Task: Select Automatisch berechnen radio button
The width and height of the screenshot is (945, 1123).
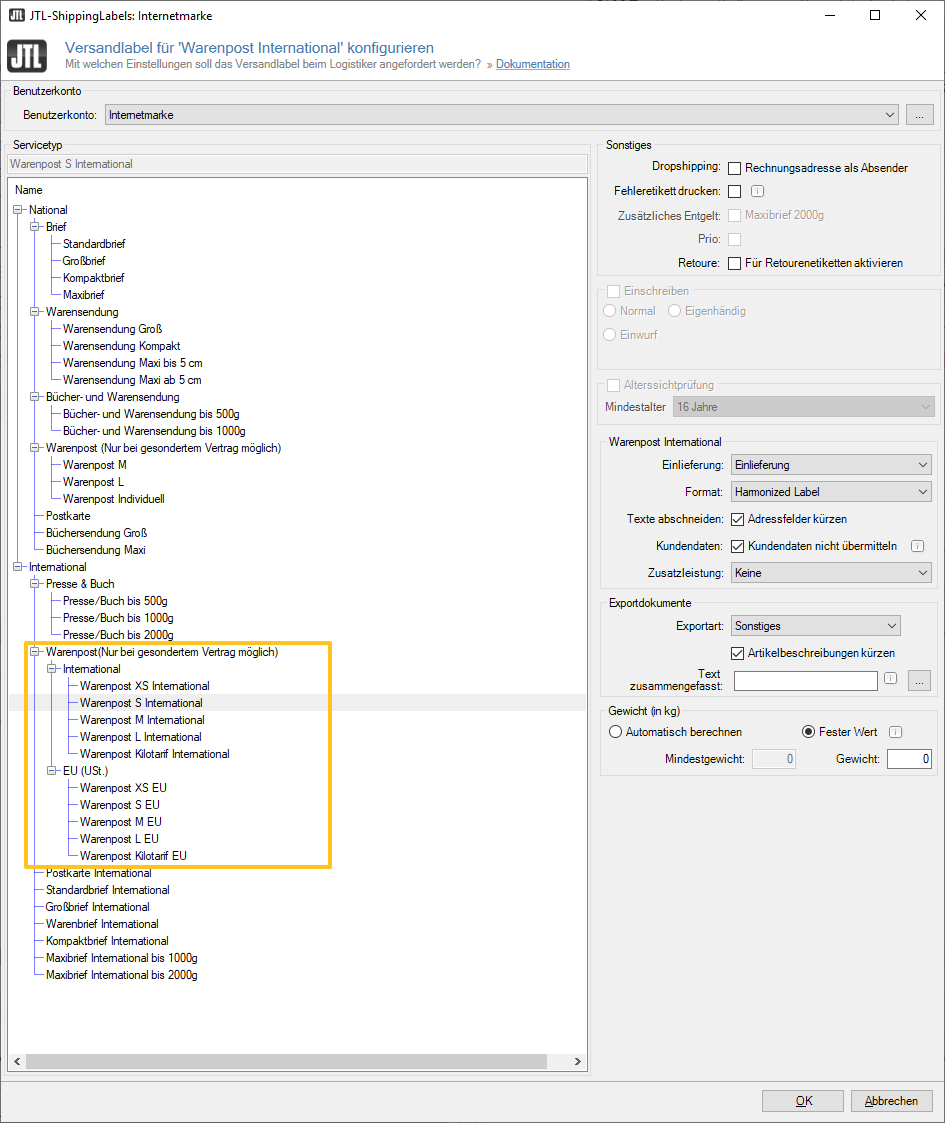Action: pos(616,732)
